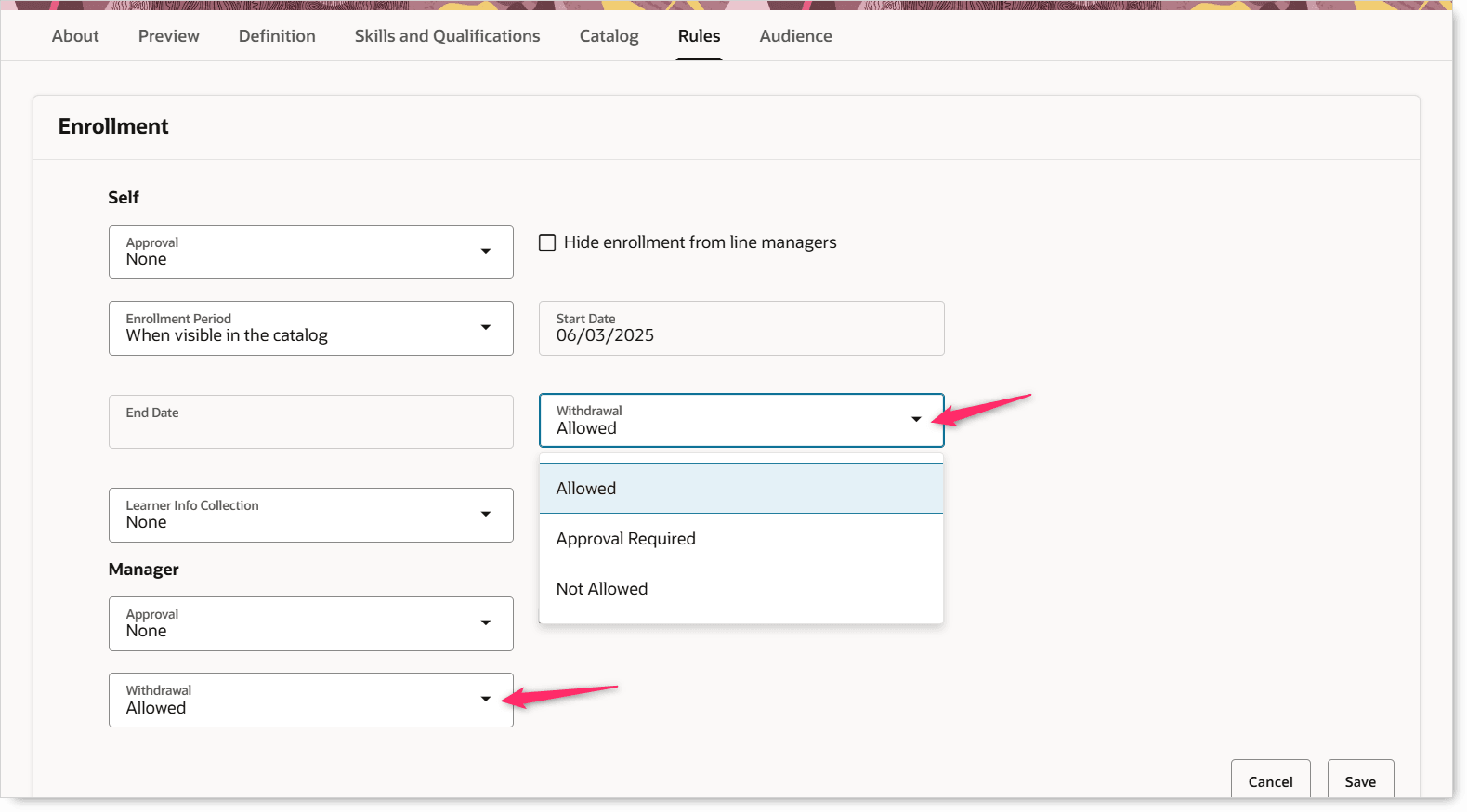Switch to the Preview tab

(169, 36)
